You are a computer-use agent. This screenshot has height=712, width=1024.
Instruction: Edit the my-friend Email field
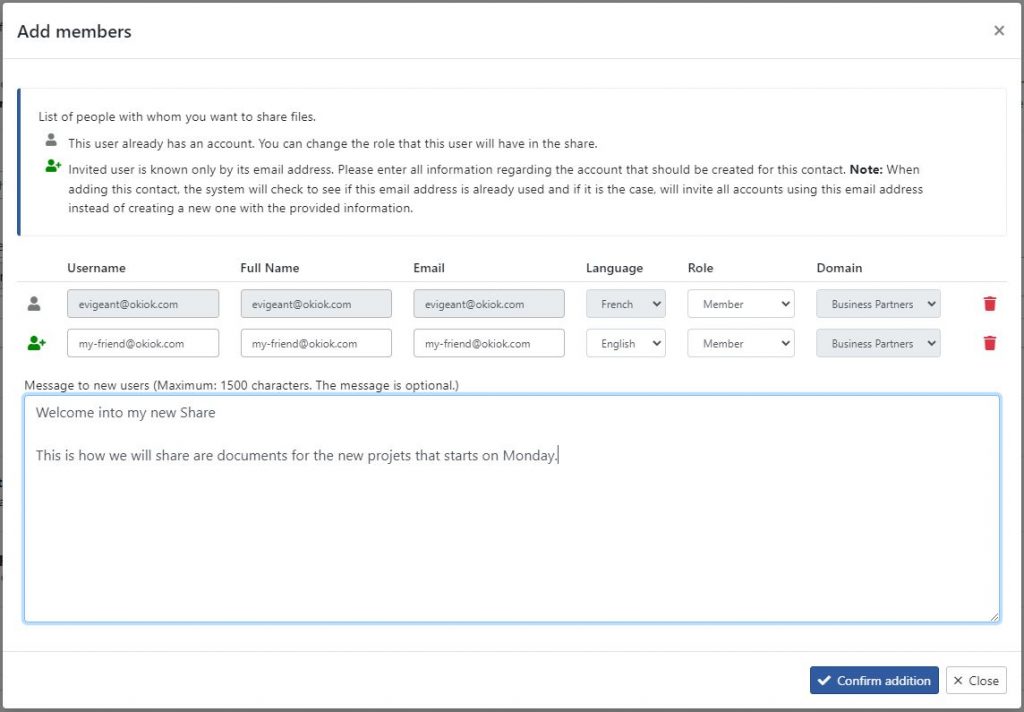point(488,343)
